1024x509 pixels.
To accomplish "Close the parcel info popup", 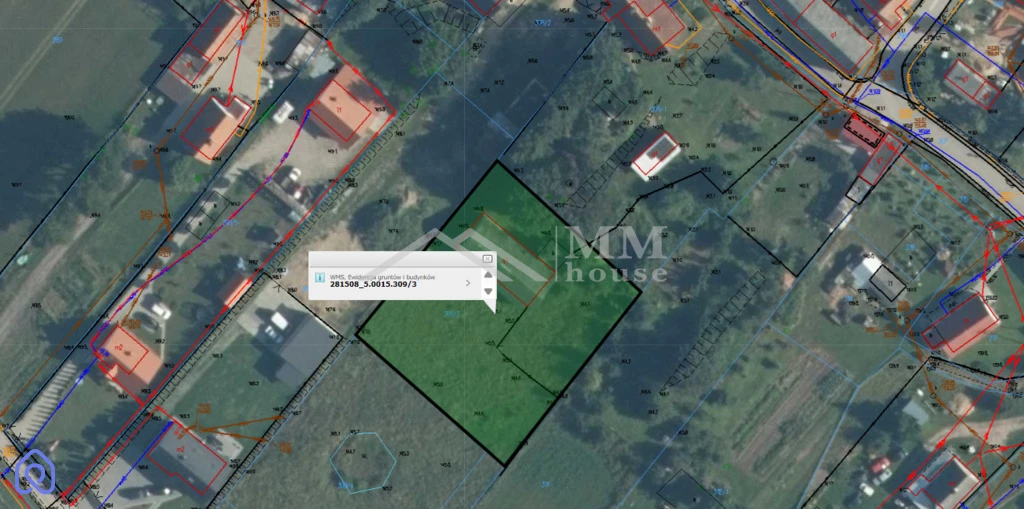I will [487, 258].
